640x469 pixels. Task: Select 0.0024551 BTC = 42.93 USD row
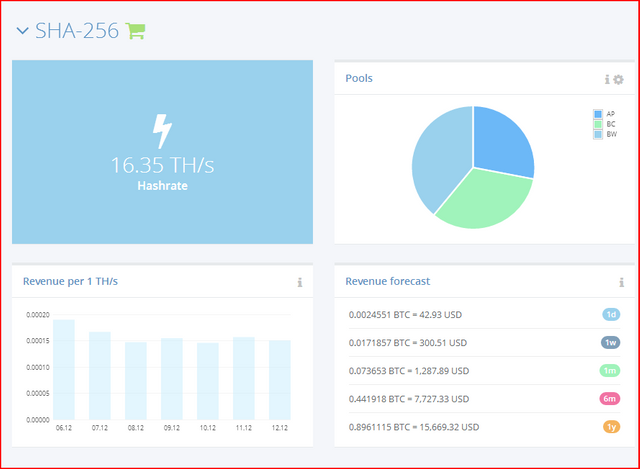coord(484,315)
